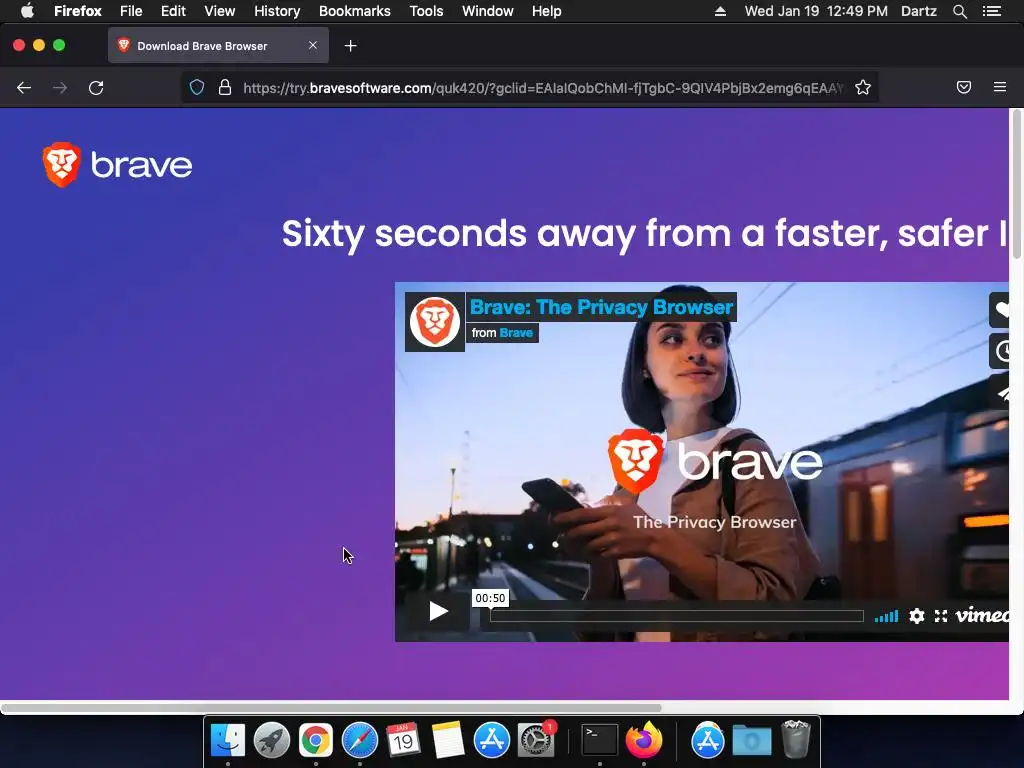This screenshot has width=1024, height=768.
Task: Open Terminal from the Dock
Action: [x=600, y=741]
